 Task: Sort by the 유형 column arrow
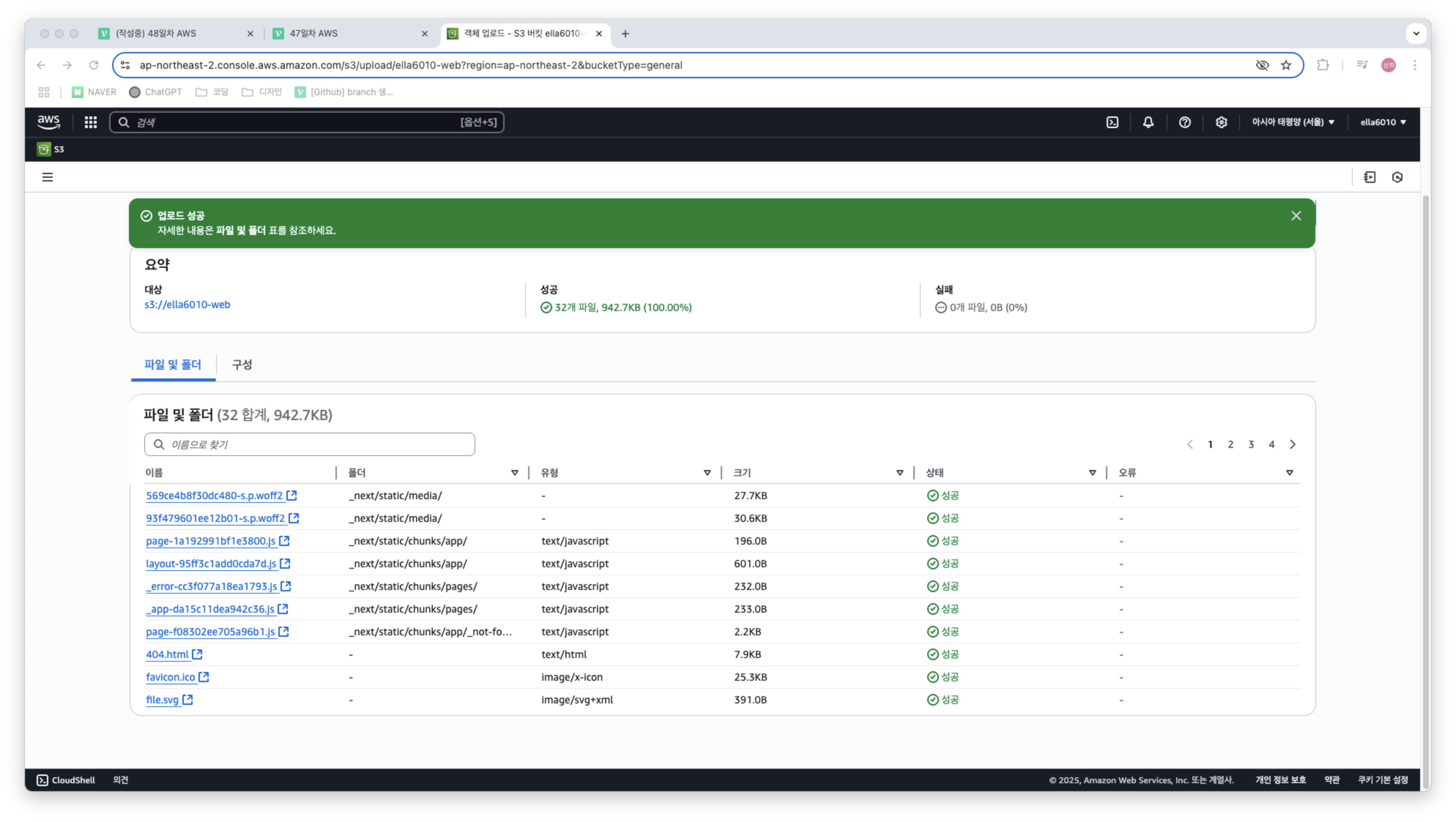pos(707,473)
